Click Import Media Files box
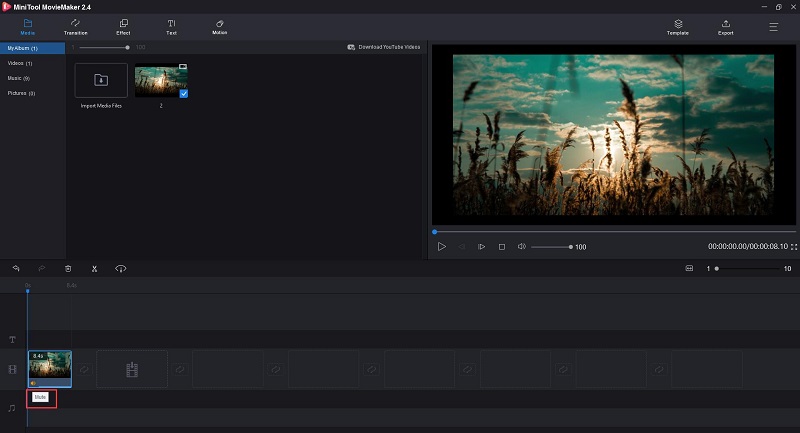 coord(101,80)
